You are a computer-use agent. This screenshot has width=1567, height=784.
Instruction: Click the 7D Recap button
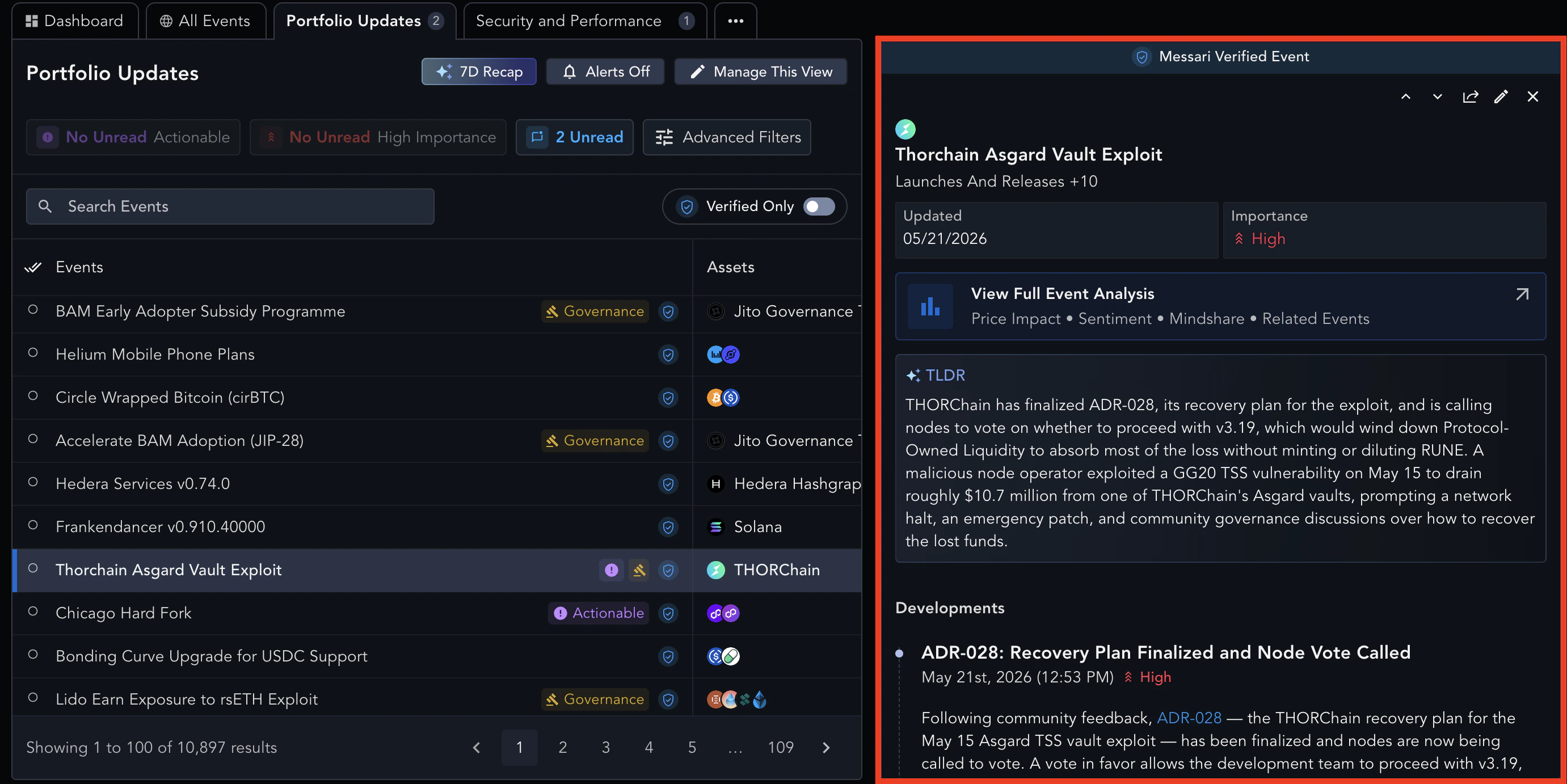[x=479, y=72]
